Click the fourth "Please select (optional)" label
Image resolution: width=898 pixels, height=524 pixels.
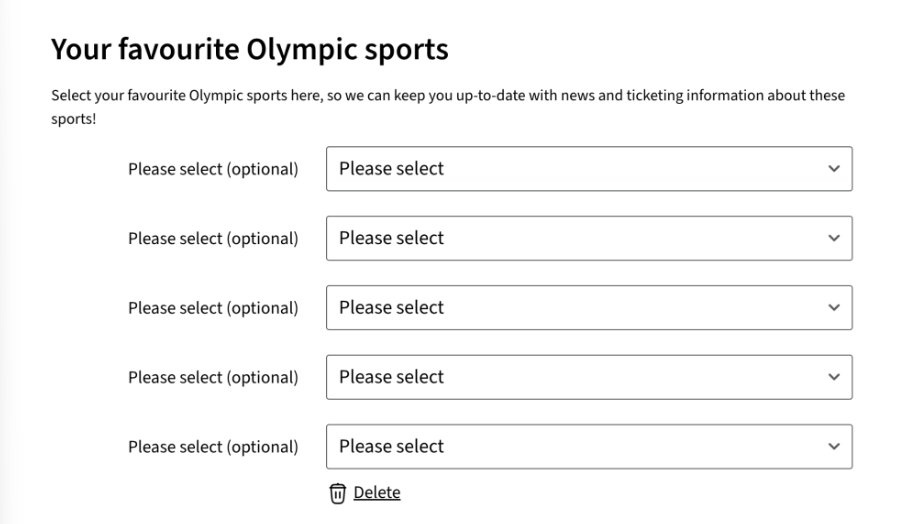tap(213, 378)
